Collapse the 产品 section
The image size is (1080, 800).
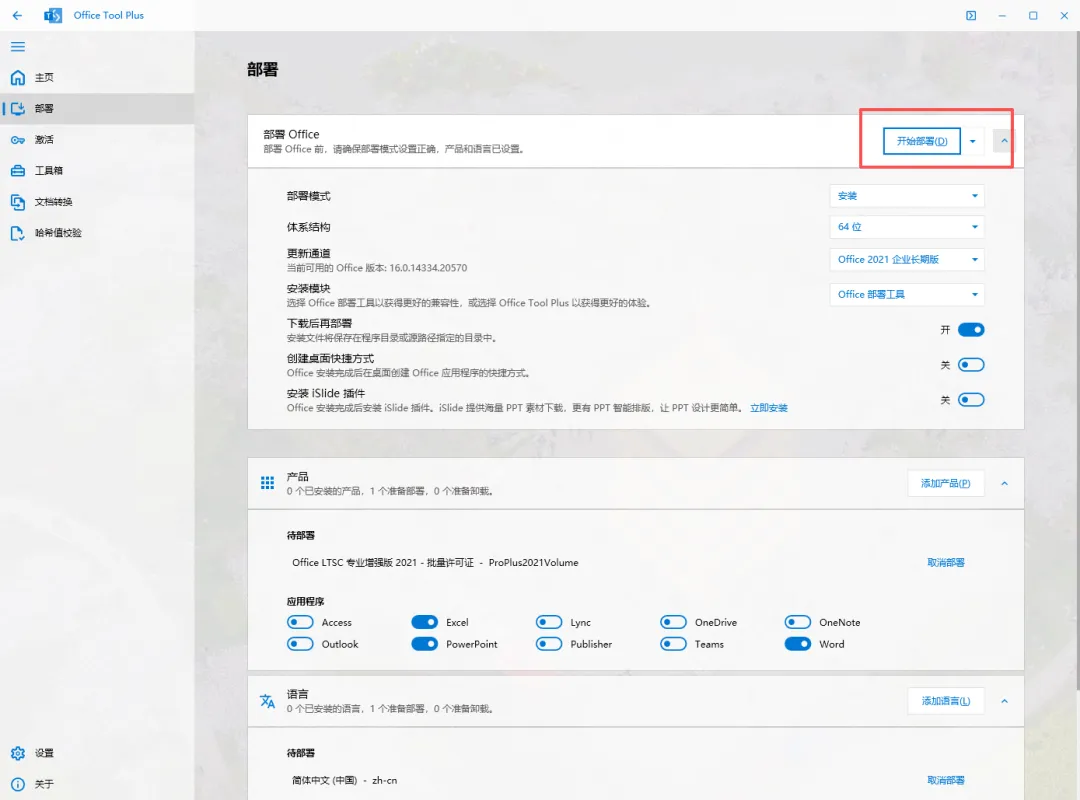[1004, 484]
